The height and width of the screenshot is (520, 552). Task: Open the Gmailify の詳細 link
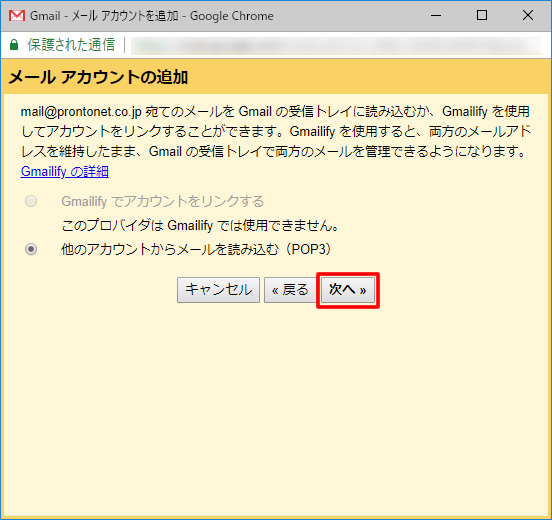click(x=65, y=172)
